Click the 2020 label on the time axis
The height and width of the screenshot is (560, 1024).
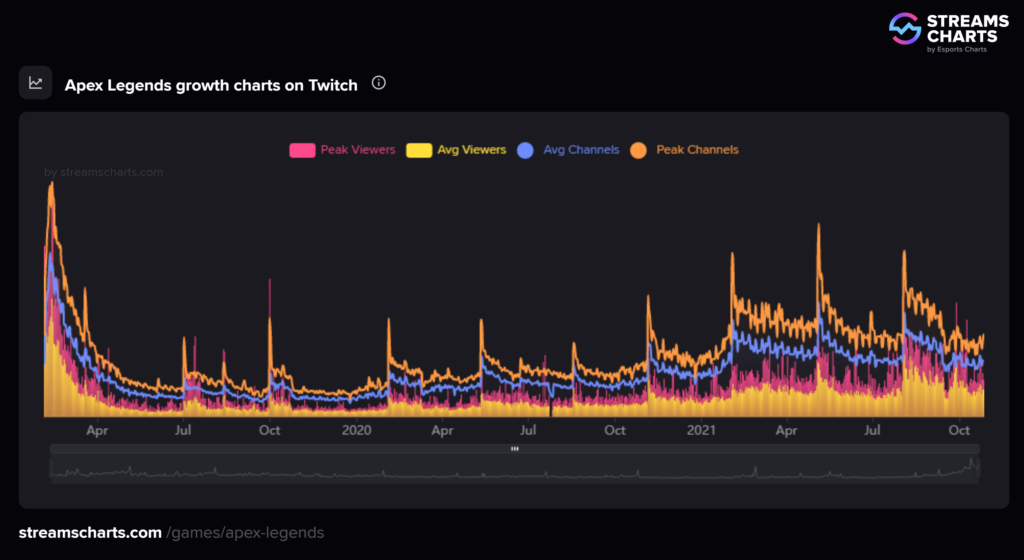coord(356,431)
